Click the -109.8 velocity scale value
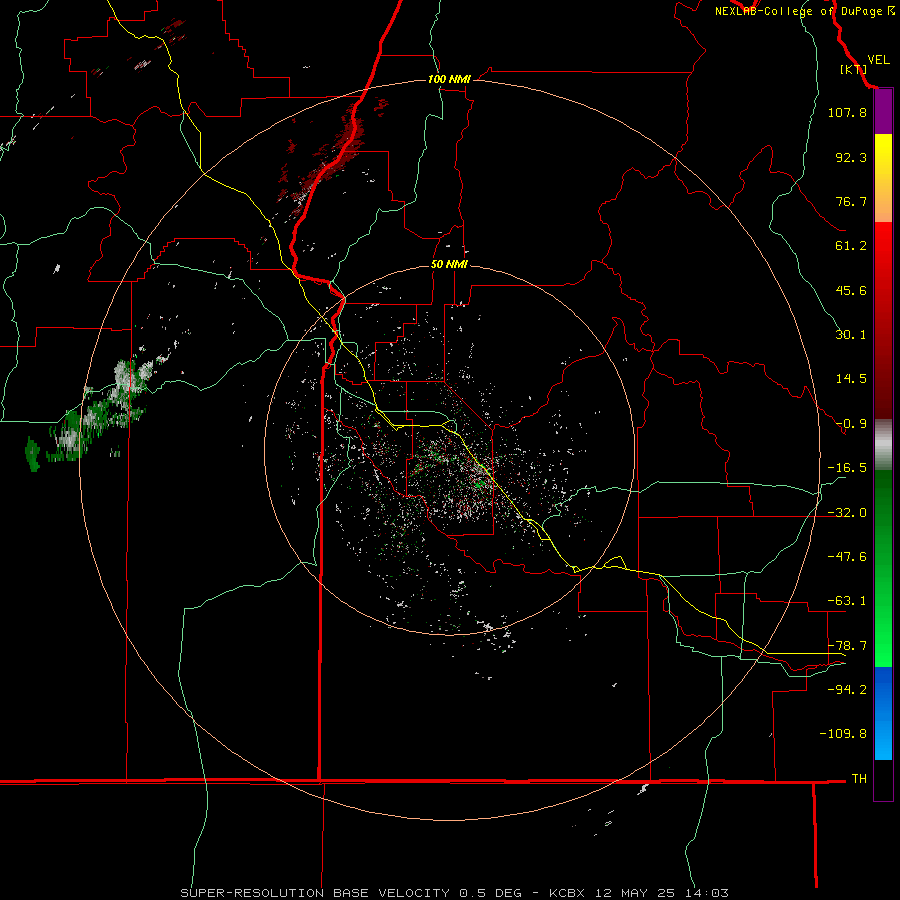Viewport: 900px width, 900px height. [843, 734]
